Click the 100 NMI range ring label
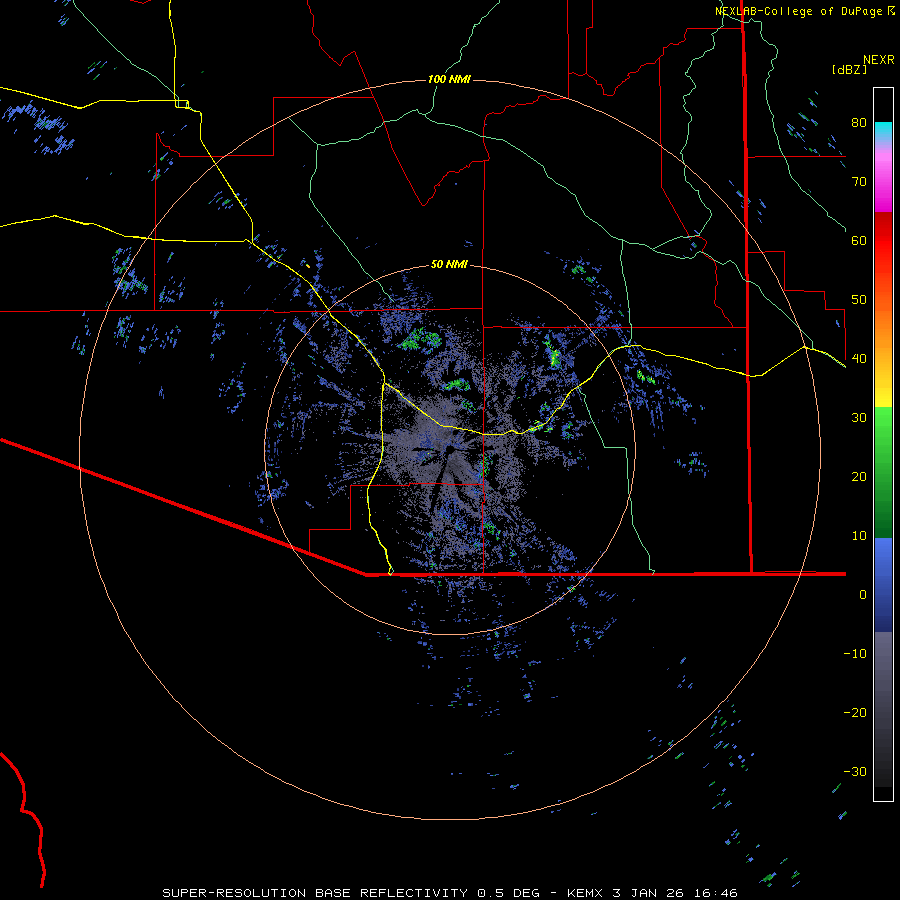 (x=449, y=79)
